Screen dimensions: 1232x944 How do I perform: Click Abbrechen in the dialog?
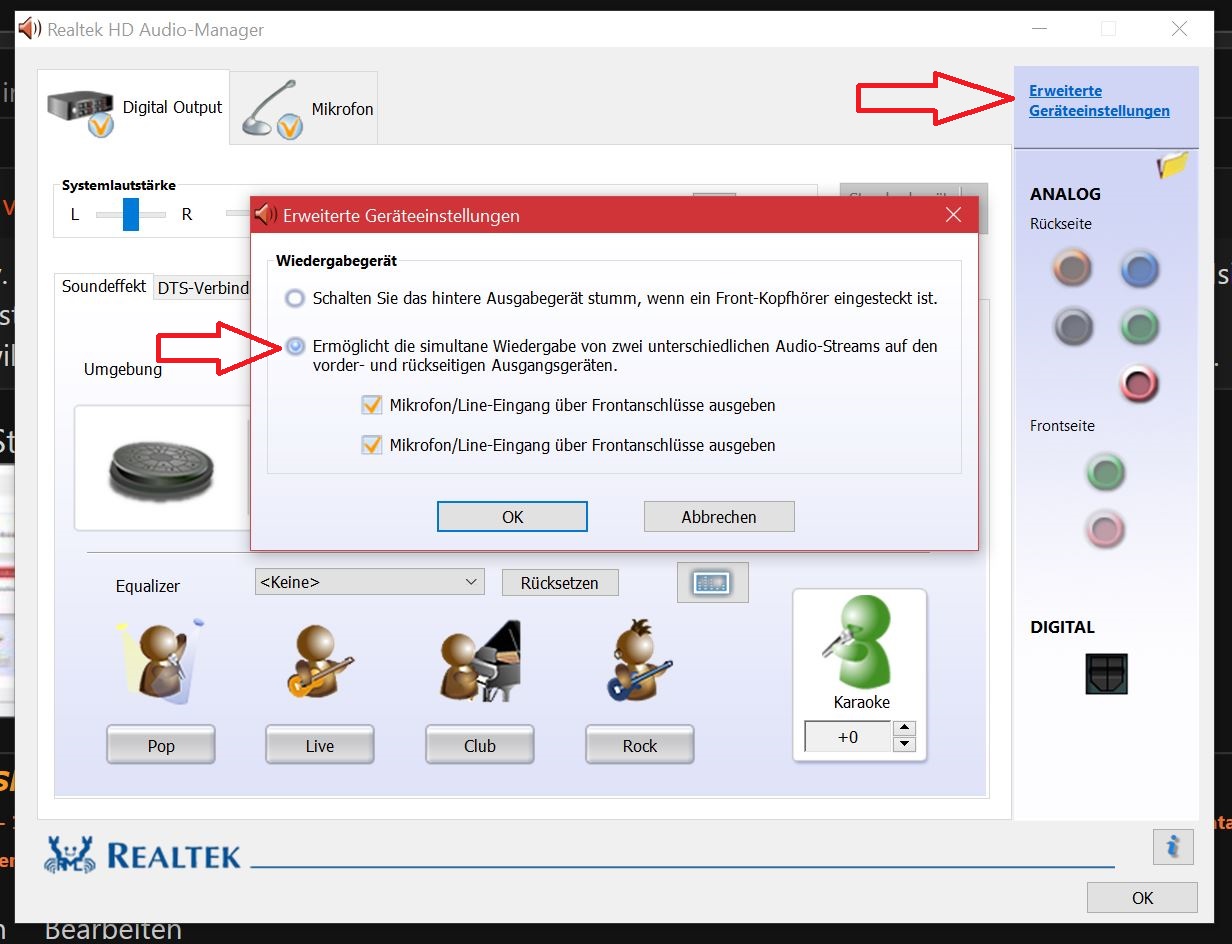(x=719, y=517)
